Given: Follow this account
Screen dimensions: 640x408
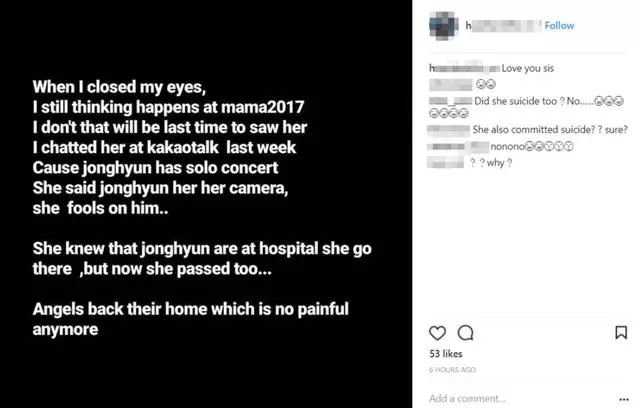Looking at the screenshot, I should (559, 26).
